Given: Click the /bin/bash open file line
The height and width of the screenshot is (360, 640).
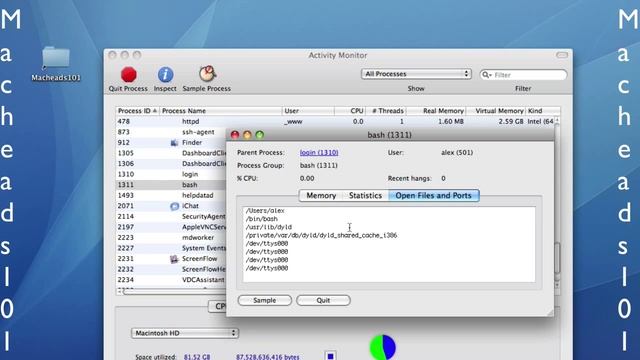Looking at the screenshot, I should (x=262, y=219).
